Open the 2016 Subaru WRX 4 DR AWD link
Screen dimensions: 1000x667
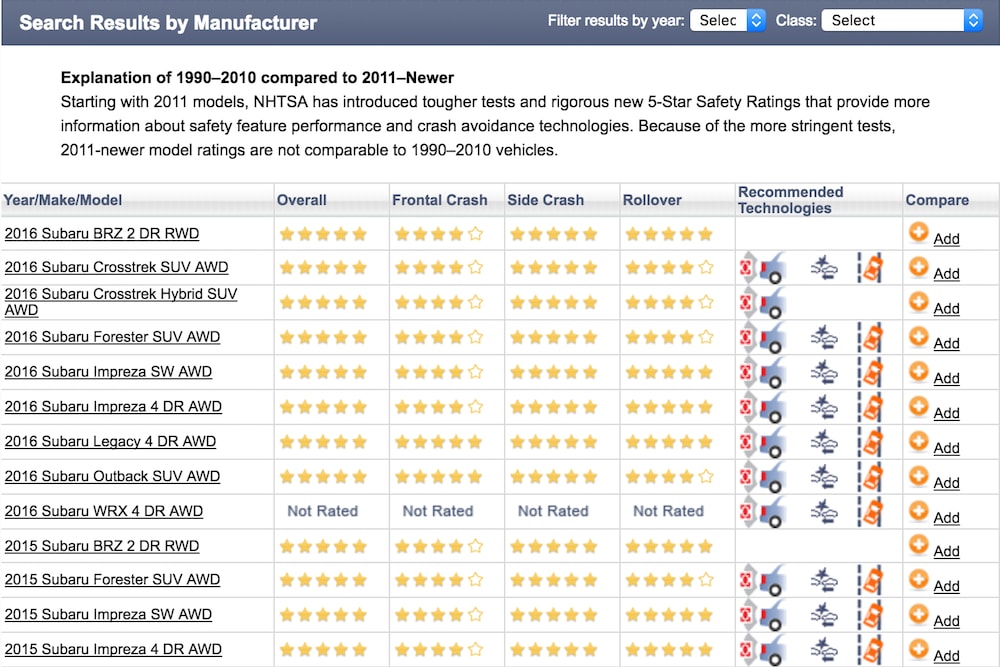coord(104,511)
